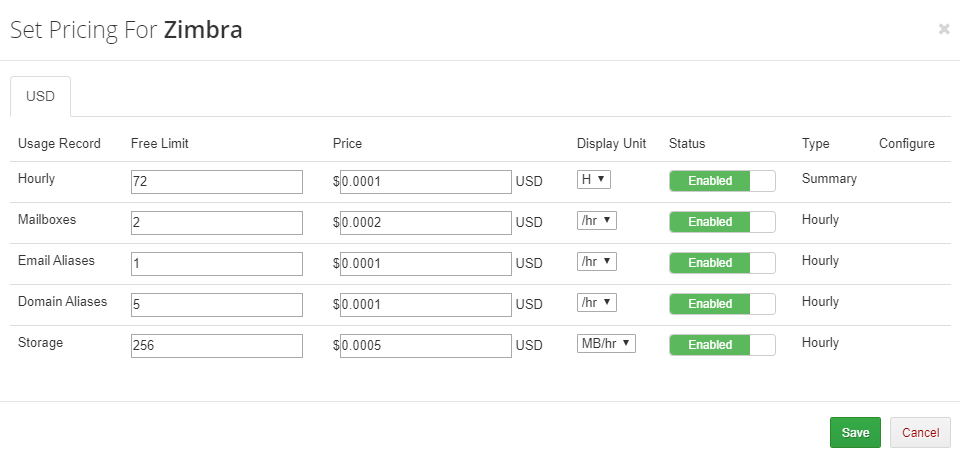Select the Hourly row label
The width and height of the screenshot is (960, 455).
(36, 179)
